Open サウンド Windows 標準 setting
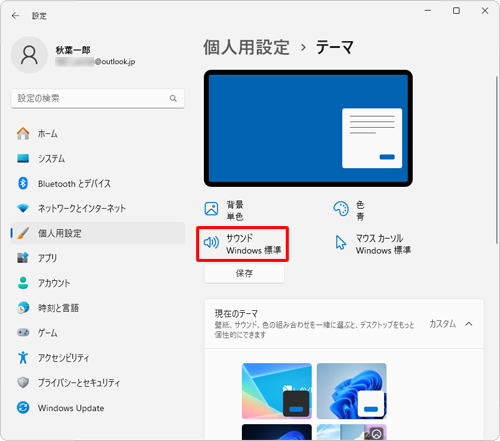Image resolution: width=500 pixels, height=441 pixels. pyautogui.click(x=243, y=244)
